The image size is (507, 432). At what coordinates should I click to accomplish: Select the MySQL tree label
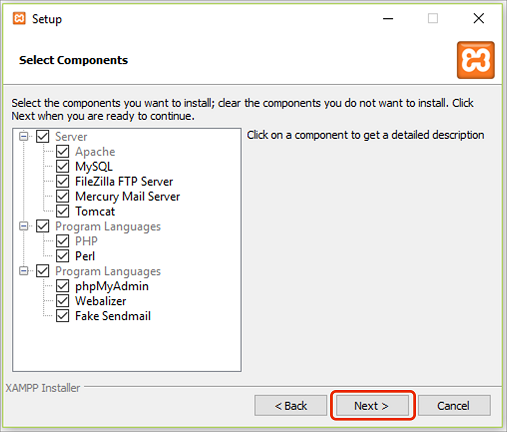coord(94,167)
